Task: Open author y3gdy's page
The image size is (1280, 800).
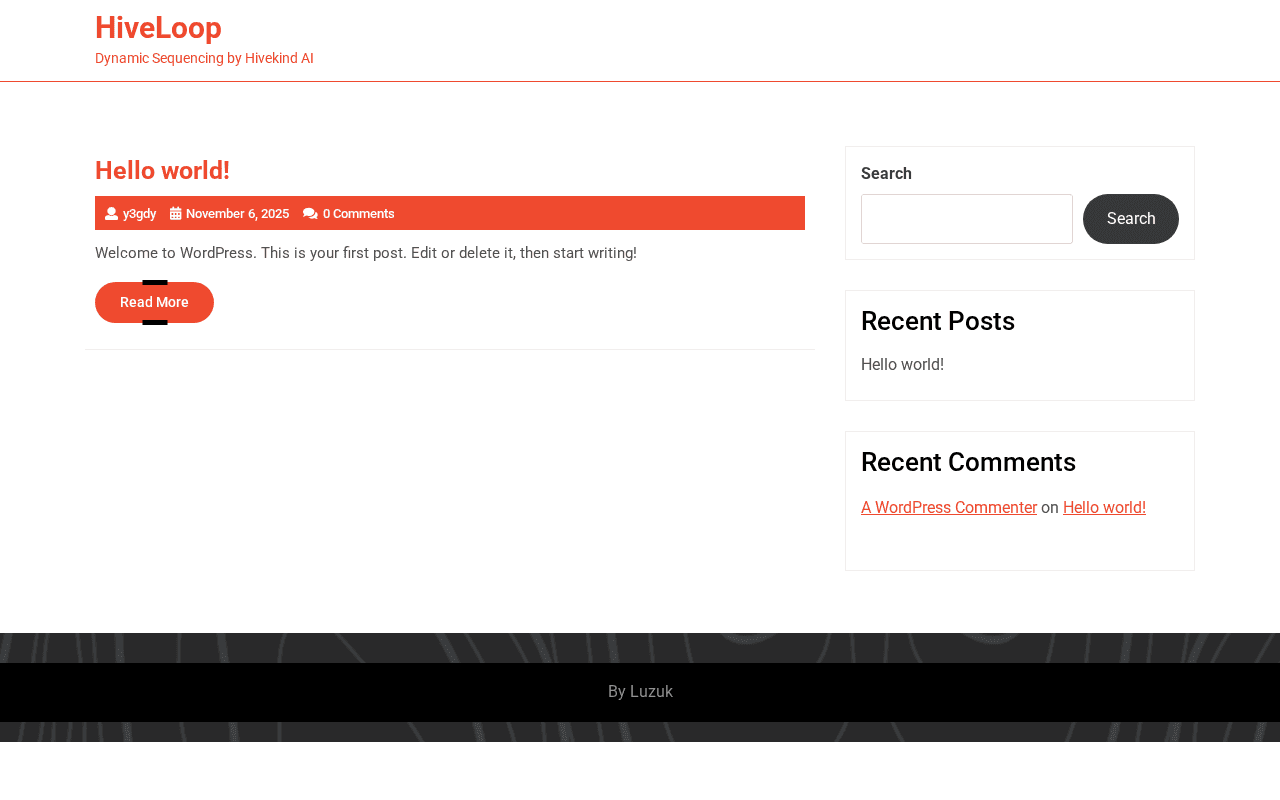Action: [139, 214]
